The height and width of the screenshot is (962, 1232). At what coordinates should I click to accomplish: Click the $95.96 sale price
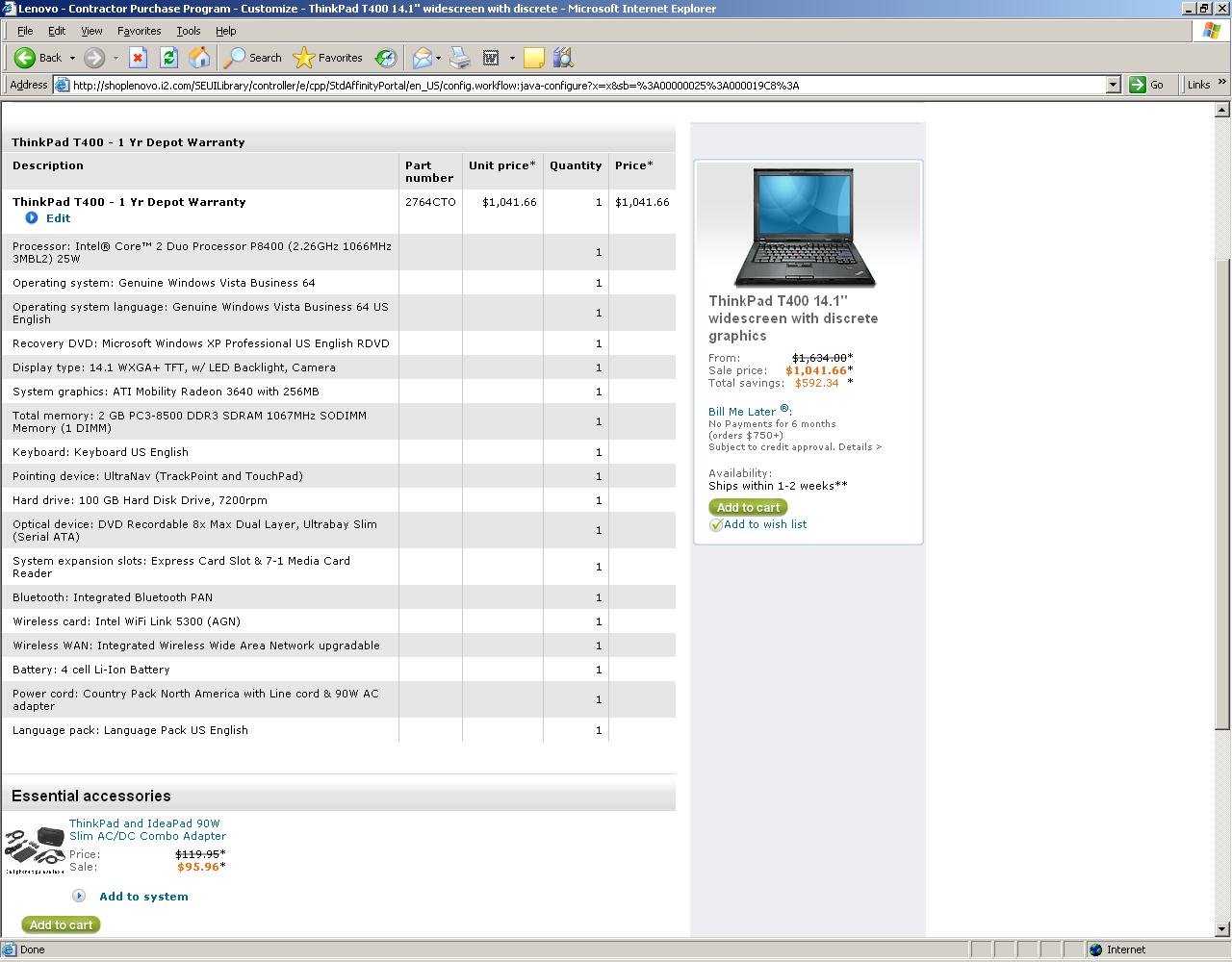[x=198, y=867]
